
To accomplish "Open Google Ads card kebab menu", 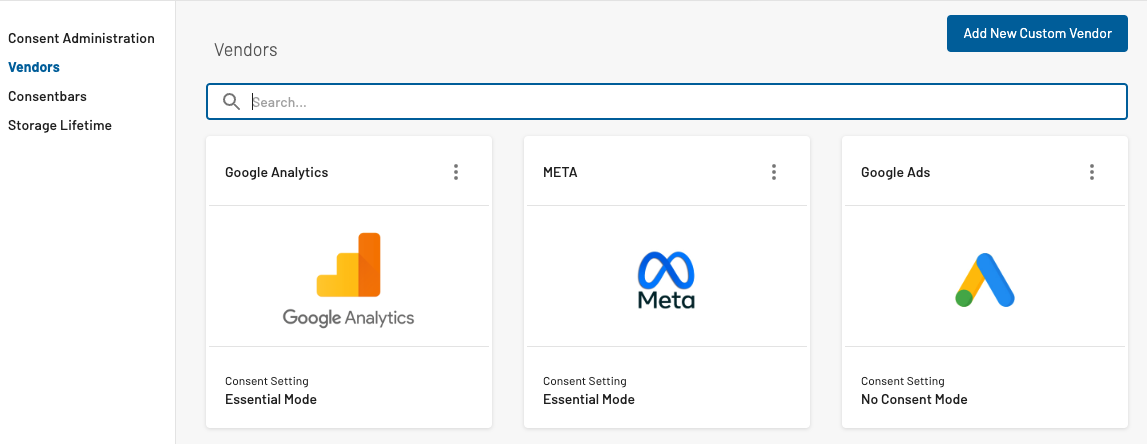I will tap(1091, 173).
